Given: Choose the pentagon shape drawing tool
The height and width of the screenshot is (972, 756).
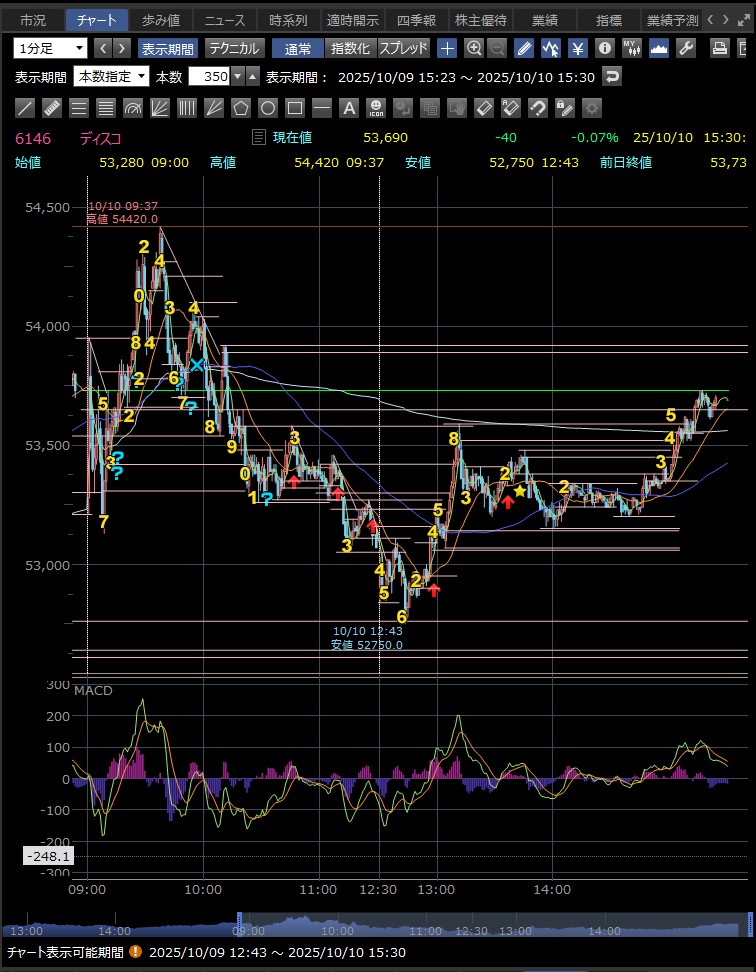Looking at the screenshot, I should [241, 108].
